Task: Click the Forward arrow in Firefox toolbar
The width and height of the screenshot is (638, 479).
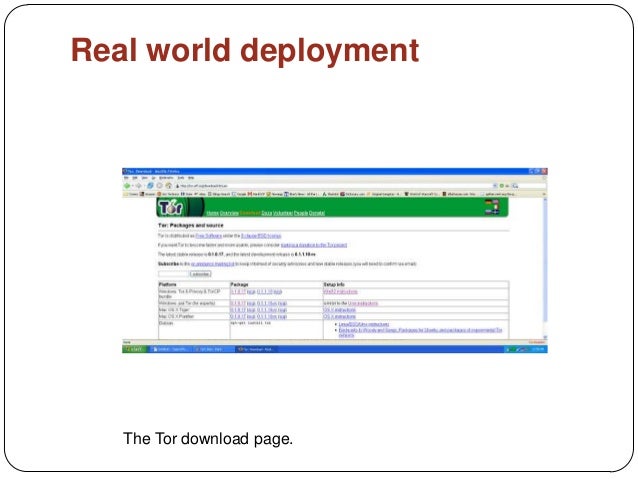Action: (138, 186)
